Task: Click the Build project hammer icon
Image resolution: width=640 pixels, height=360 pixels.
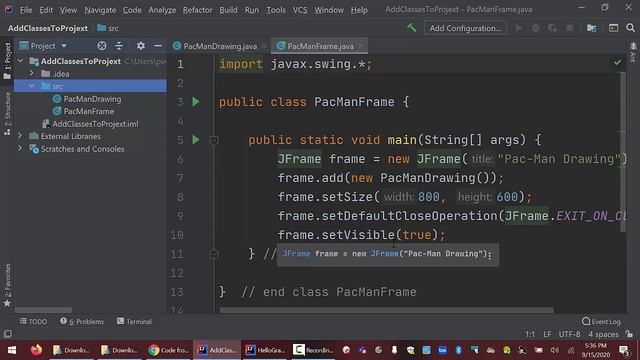Action: tap(411, 28)
